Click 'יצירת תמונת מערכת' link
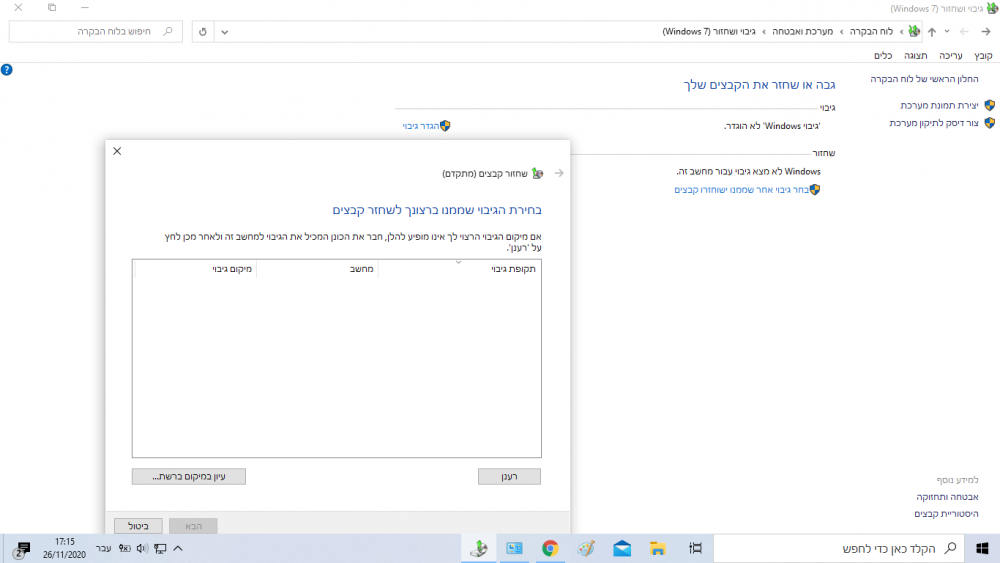 pyautogui.click(x=939, y=105)
